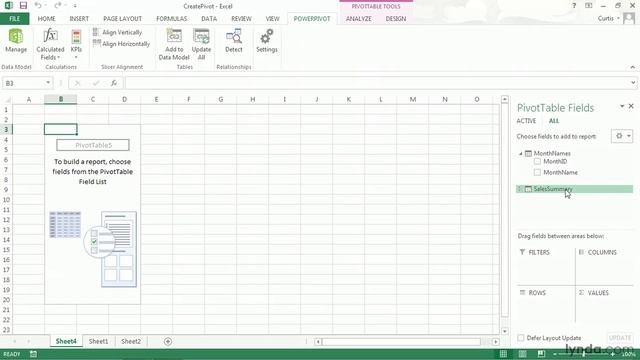Viewport: 640px width, 360px height.
Task: Click zoom in plus button
Action: pyautogui.click(x=612, y=354)
